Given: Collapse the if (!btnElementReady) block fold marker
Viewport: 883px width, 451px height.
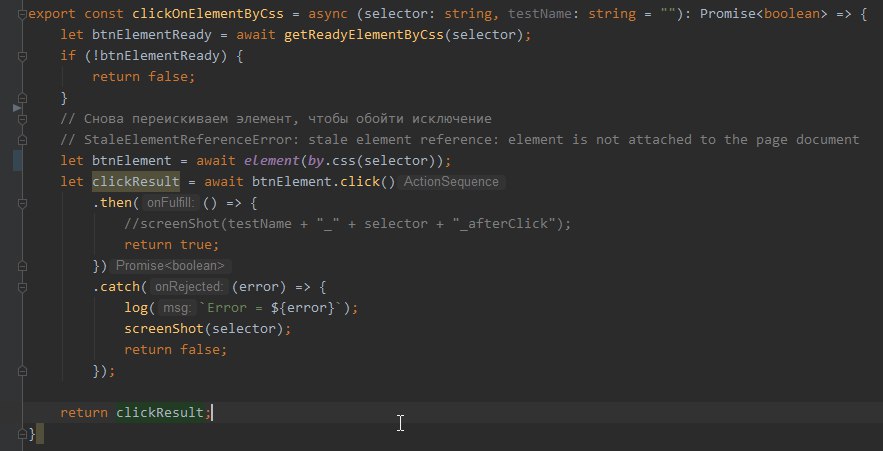Looking at the screenshot, I should click(x=23, y=56).
